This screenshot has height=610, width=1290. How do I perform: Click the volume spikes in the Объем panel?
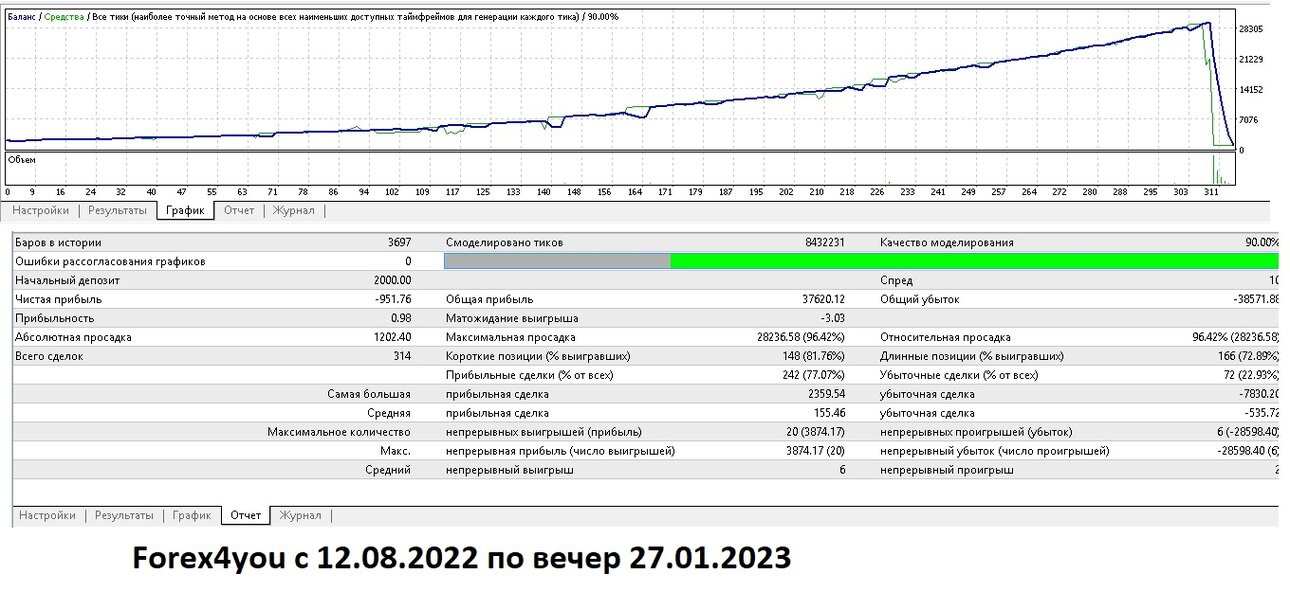[1220, 170]
